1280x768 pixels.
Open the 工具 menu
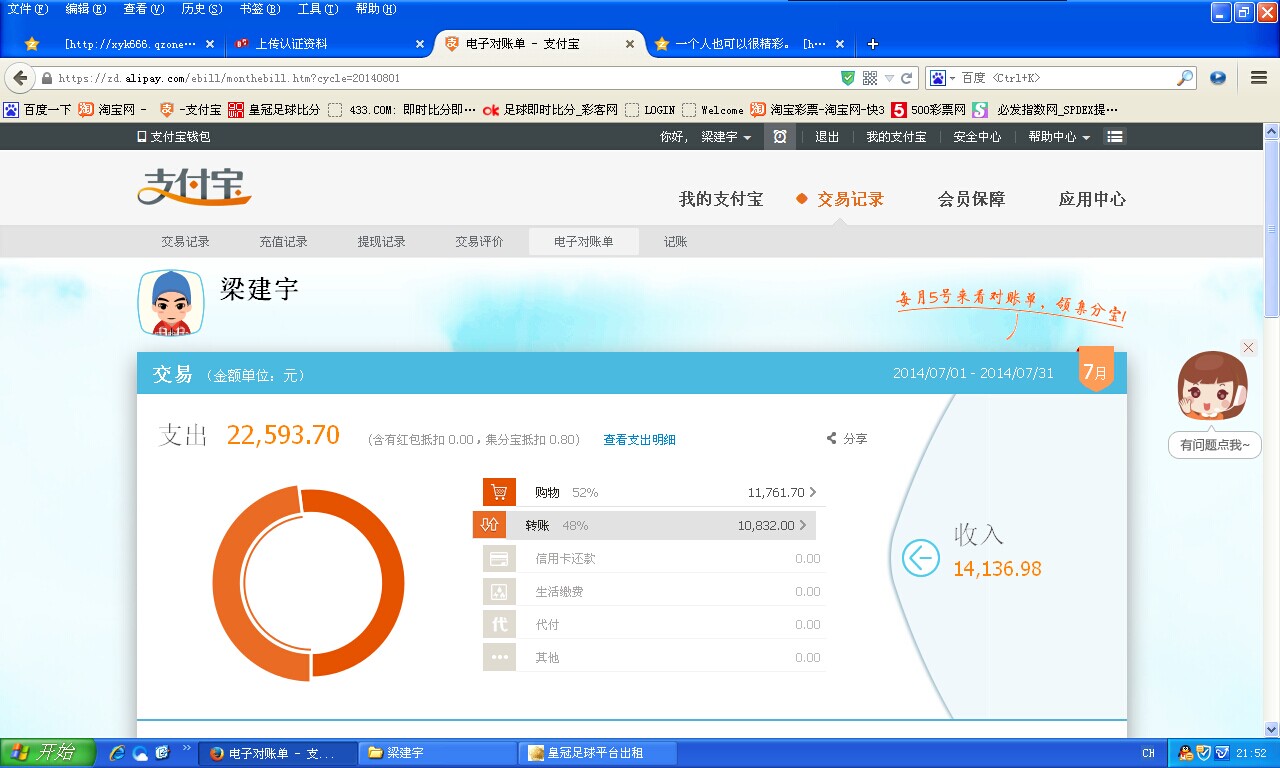click(x=318, y=9)
